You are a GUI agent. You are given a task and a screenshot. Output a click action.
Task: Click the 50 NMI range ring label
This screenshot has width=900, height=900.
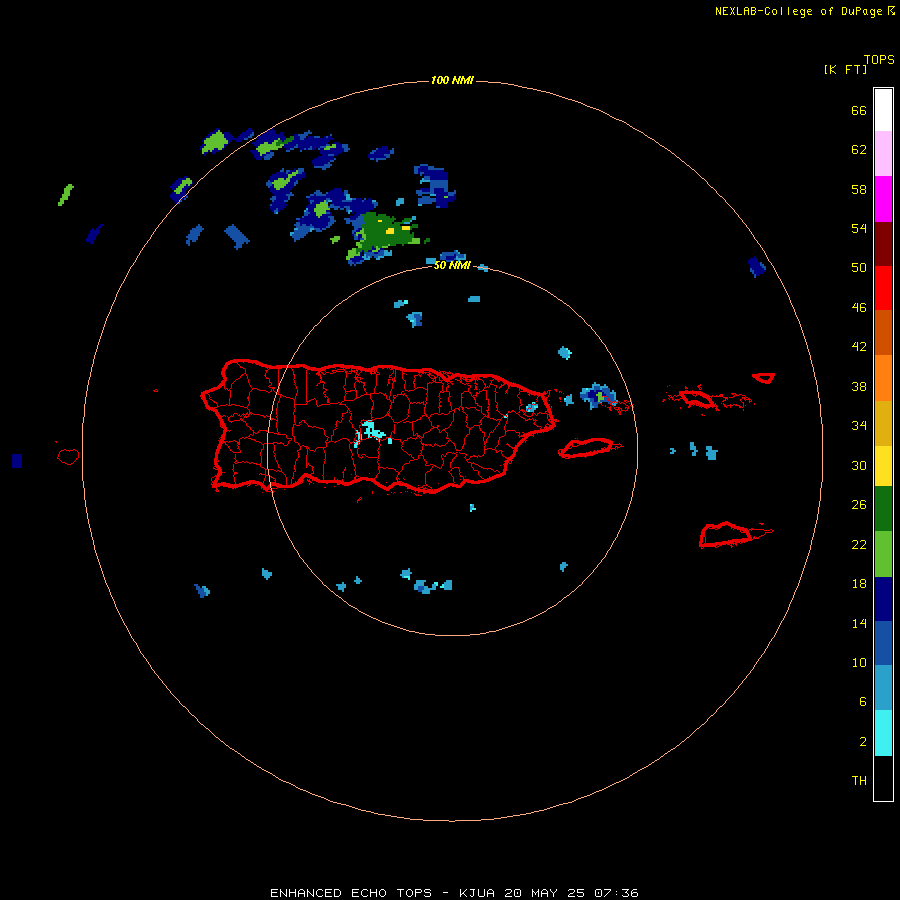click(452, 265)
